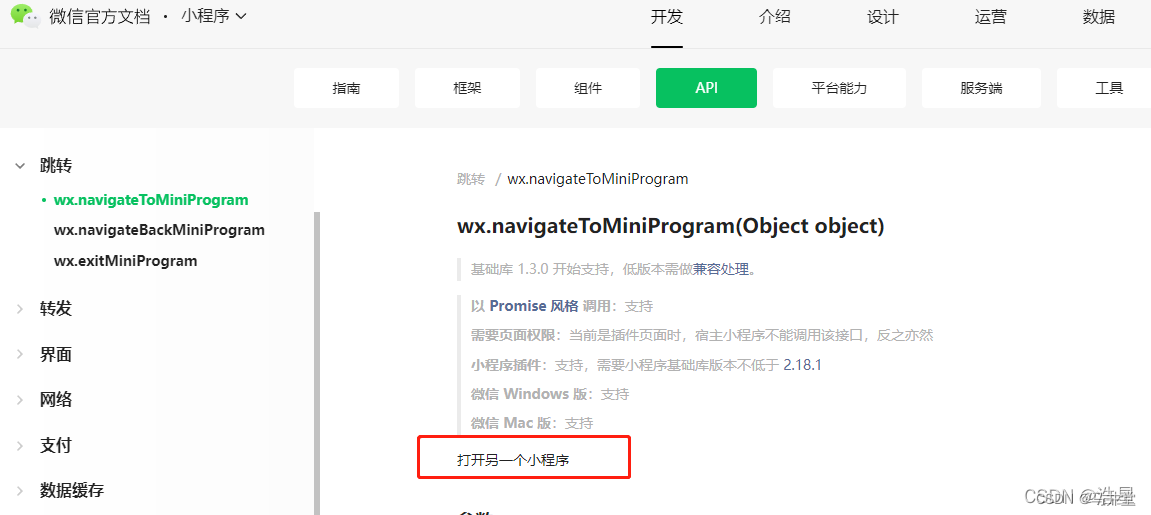The image size is (1151, 515).
Task: Open the 微信官方文档 home link
Action: point(100,16)
